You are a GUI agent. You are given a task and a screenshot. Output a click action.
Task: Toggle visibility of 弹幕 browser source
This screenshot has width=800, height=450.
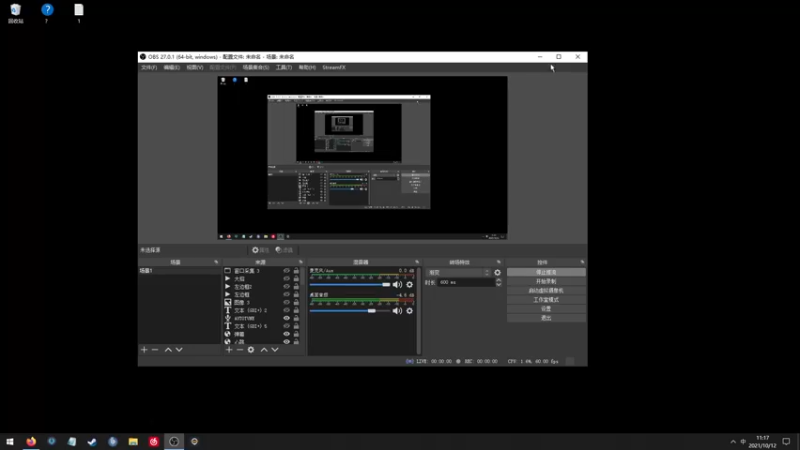click(286, 334)
